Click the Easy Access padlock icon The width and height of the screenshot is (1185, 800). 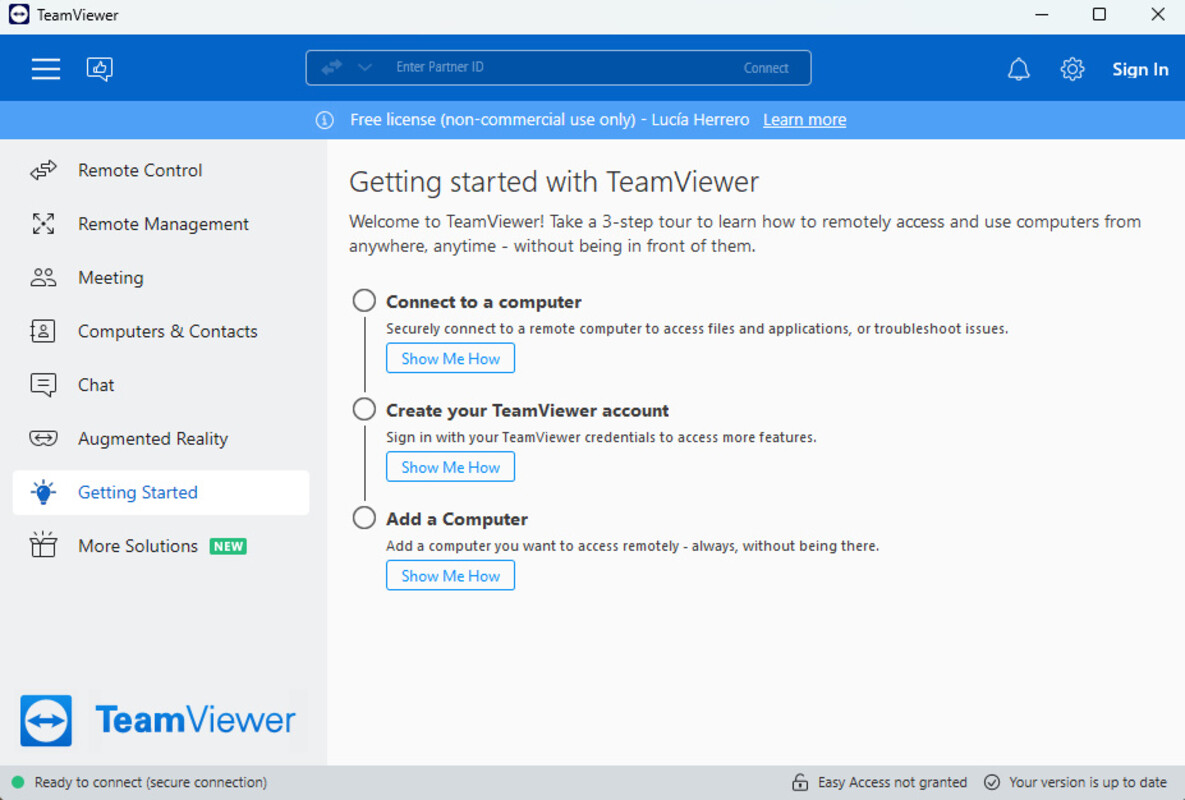point(799,782)
